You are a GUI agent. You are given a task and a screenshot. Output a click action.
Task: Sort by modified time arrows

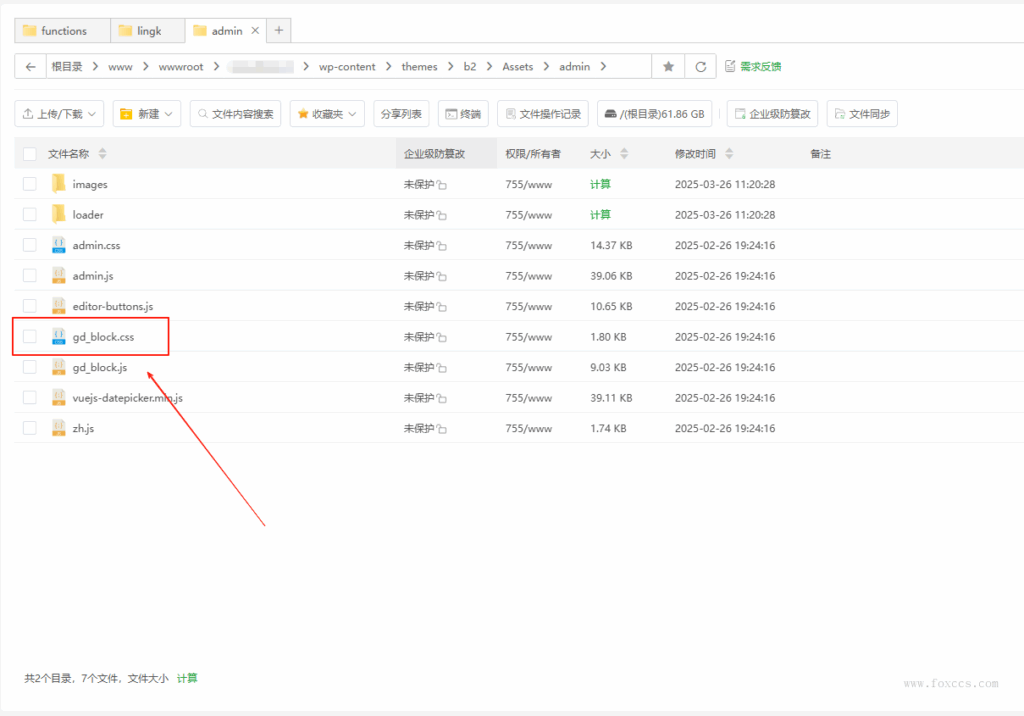pos(729,154)
